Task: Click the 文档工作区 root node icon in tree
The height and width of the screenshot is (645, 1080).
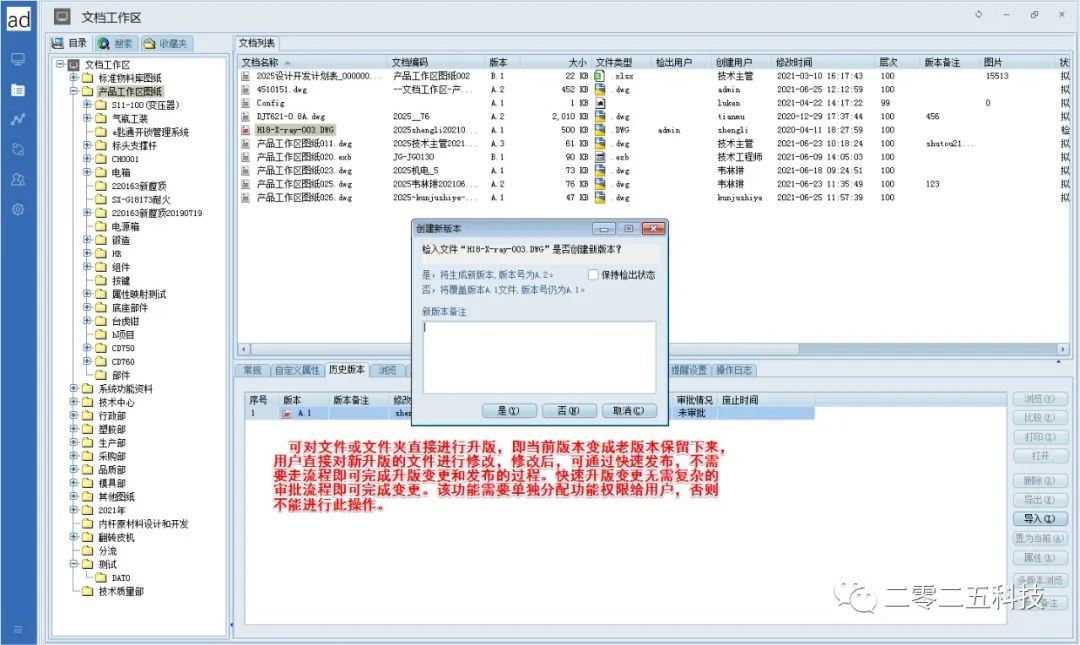Action: [74, 64]
